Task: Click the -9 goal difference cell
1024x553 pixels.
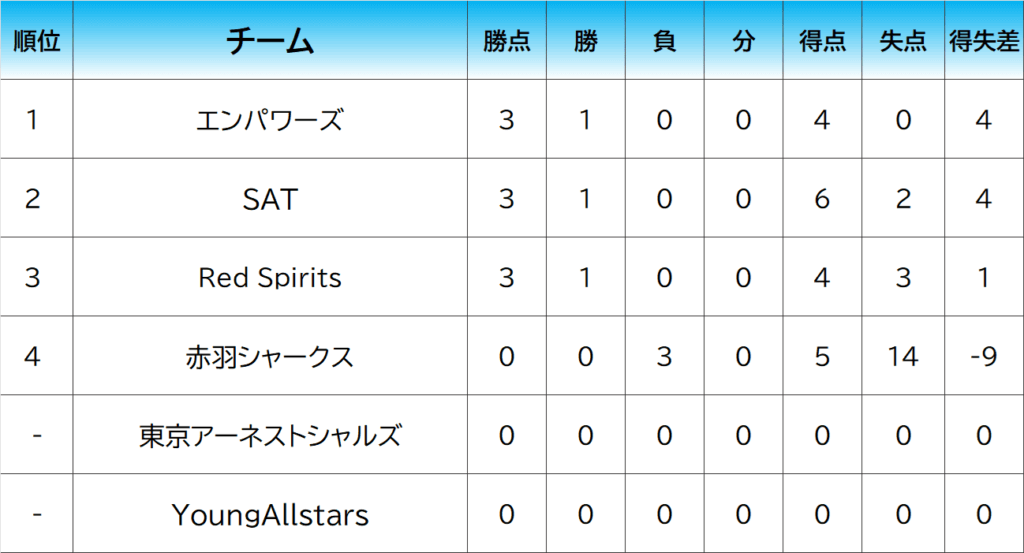Action: coord(984,356)
